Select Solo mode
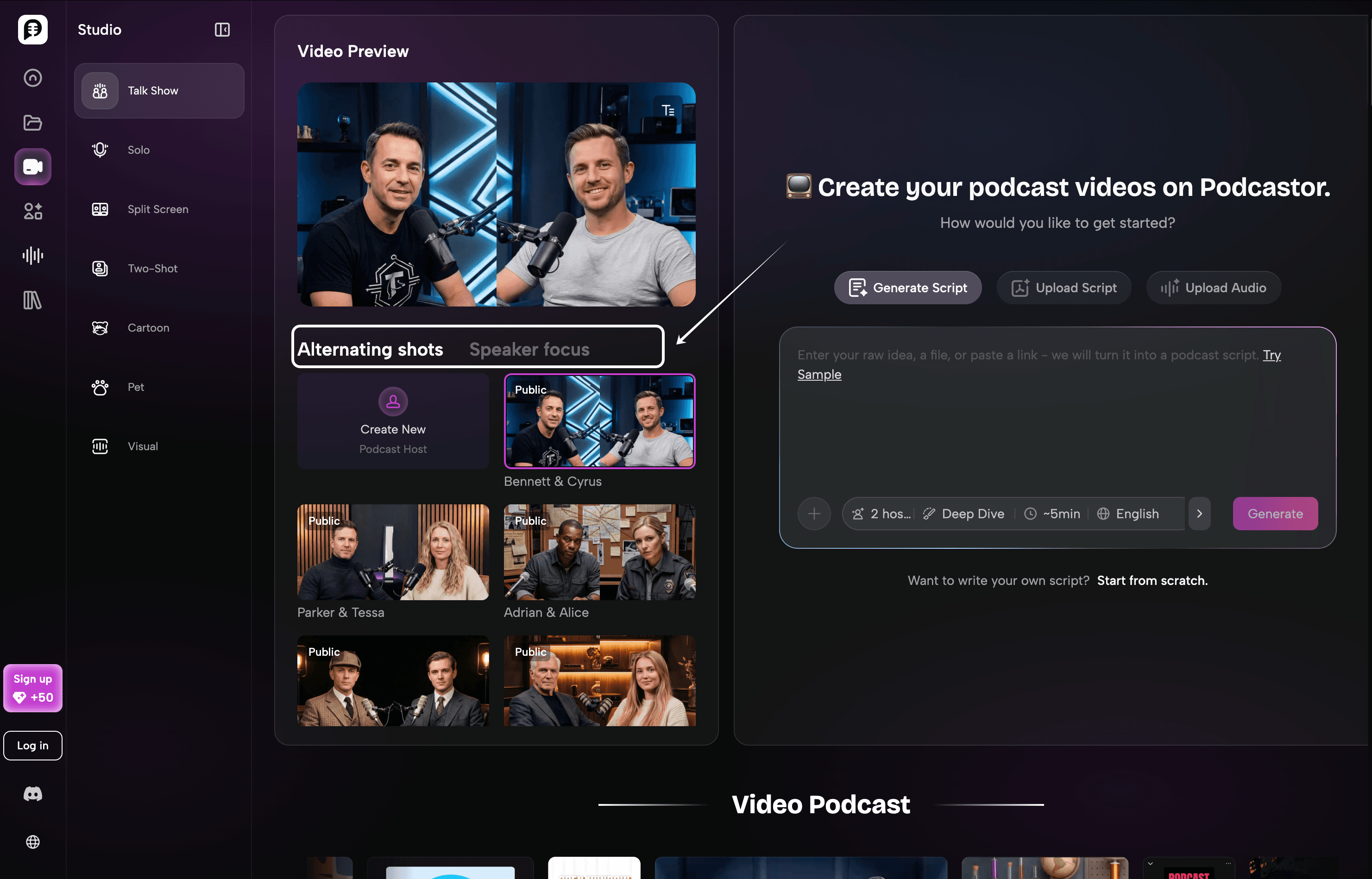Screen dimensions: 1372x879 click(159, 150)
